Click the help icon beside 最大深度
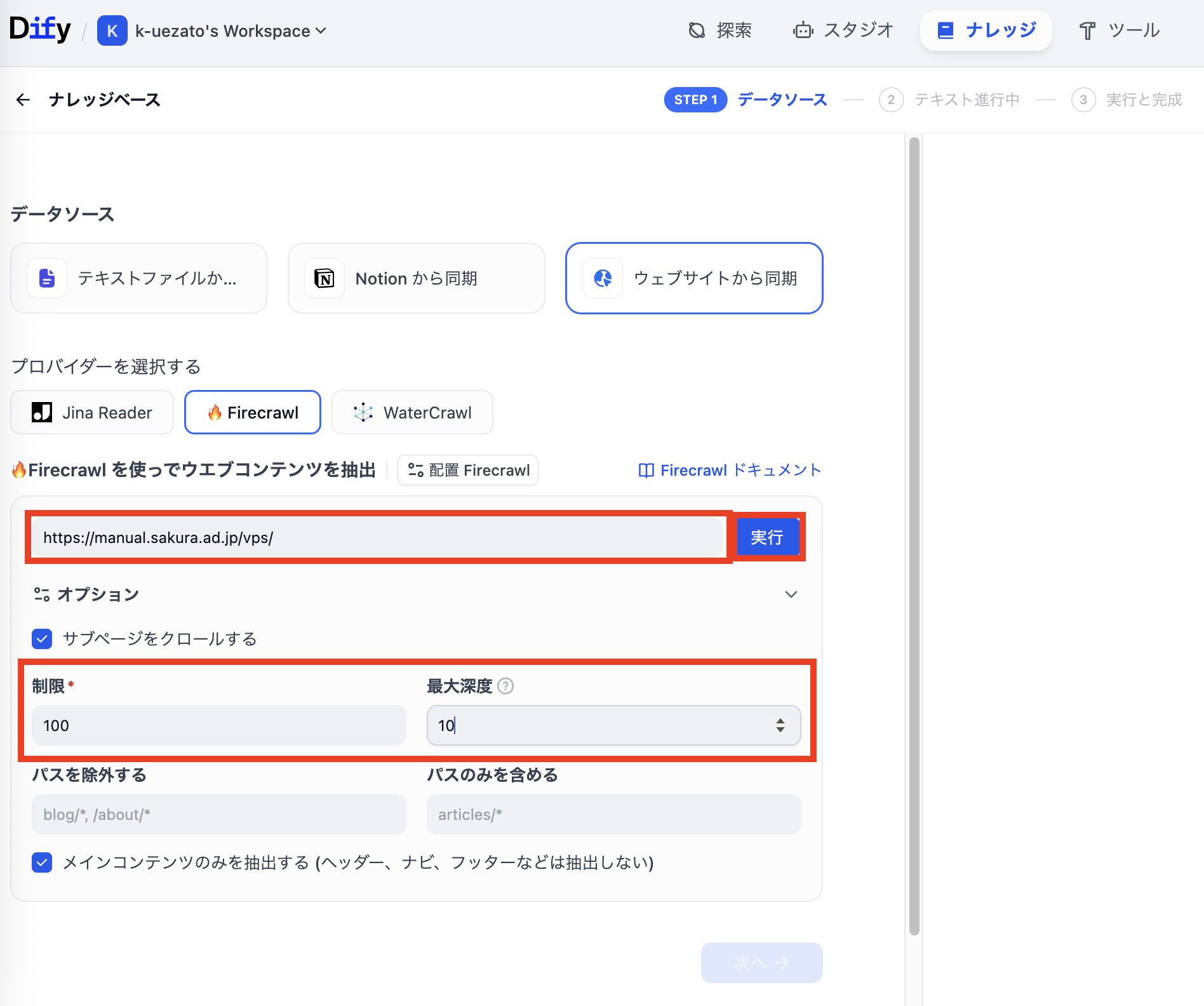 [505, 686]
